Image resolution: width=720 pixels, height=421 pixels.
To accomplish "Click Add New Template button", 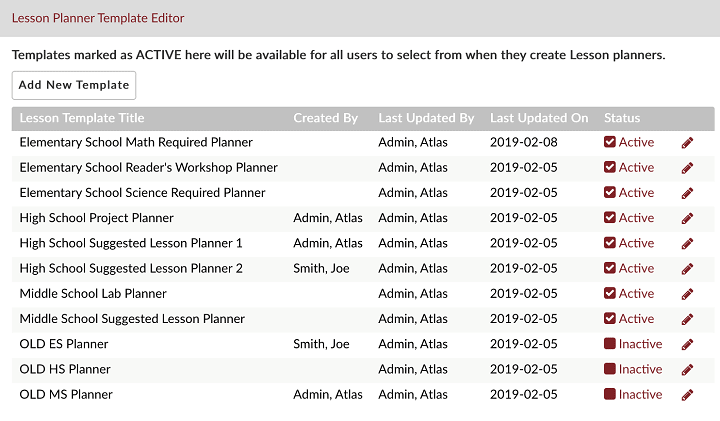I will 74,85.
